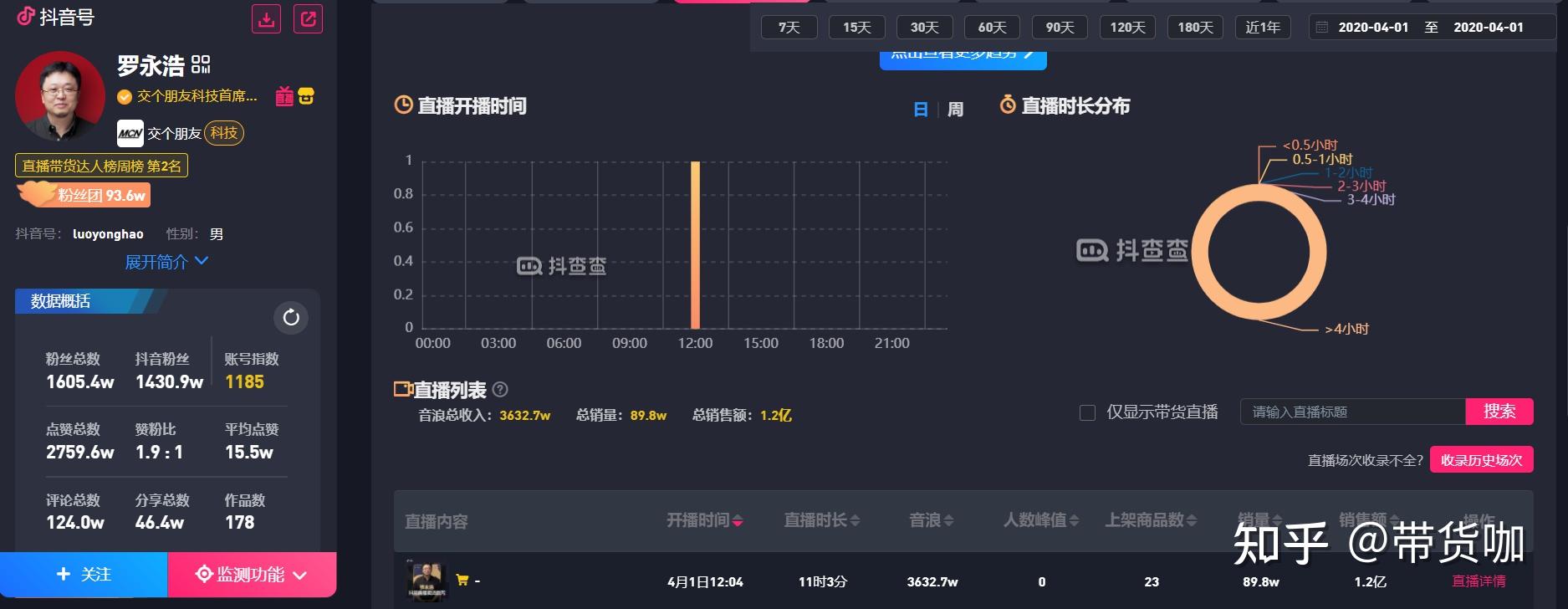Click 抖音粉丝 value 1430.9w
Image resolution: width=1568 pixels, height=609 pixels.
[x=170, y=382]
